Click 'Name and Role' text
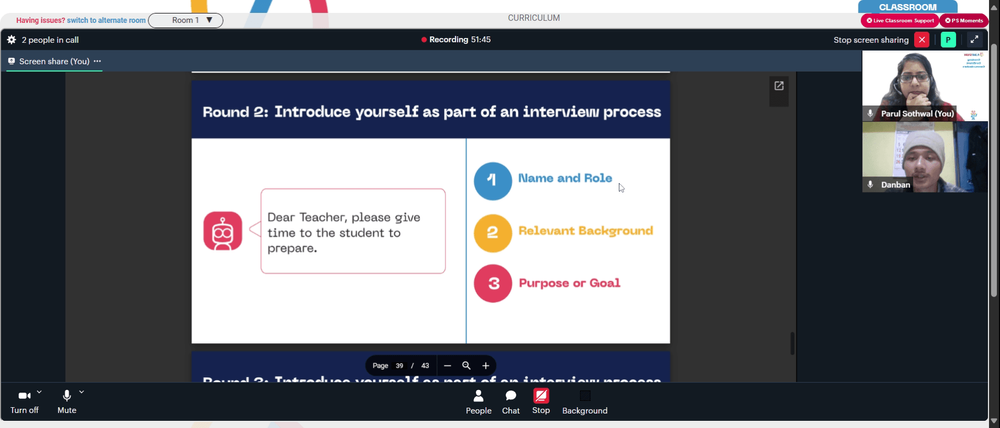1000x428 pixels. point(565,179)
